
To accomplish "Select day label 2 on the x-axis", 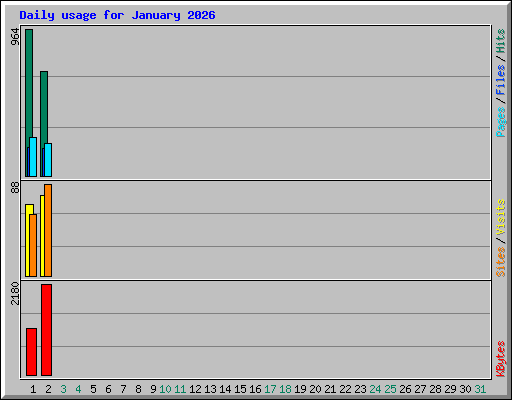I will [48, 389].
